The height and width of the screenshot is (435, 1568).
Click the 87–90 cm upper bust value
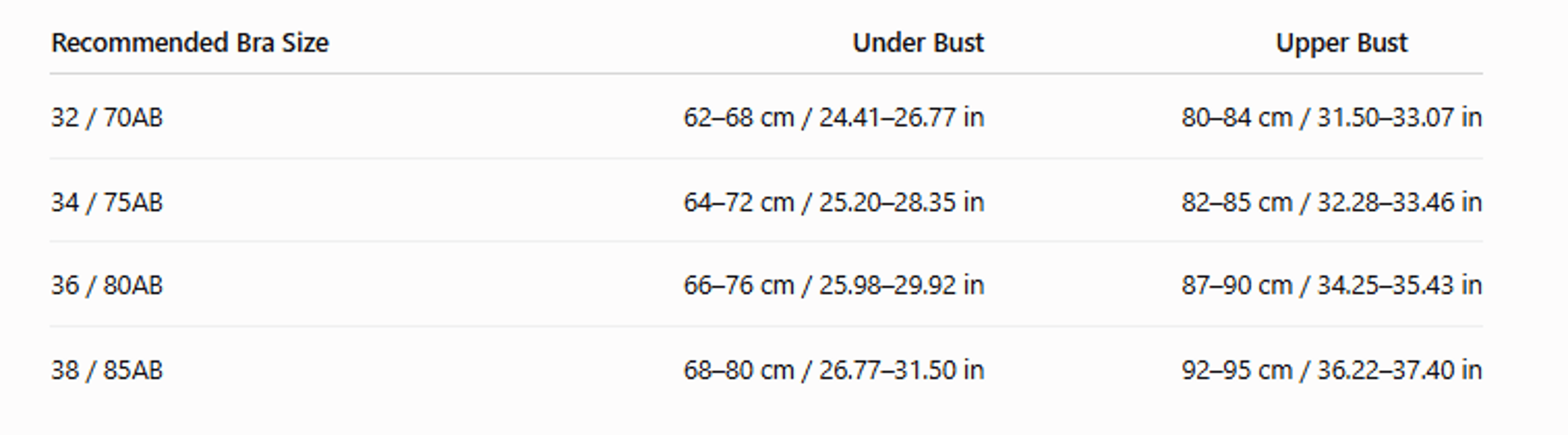(1237, 285)
